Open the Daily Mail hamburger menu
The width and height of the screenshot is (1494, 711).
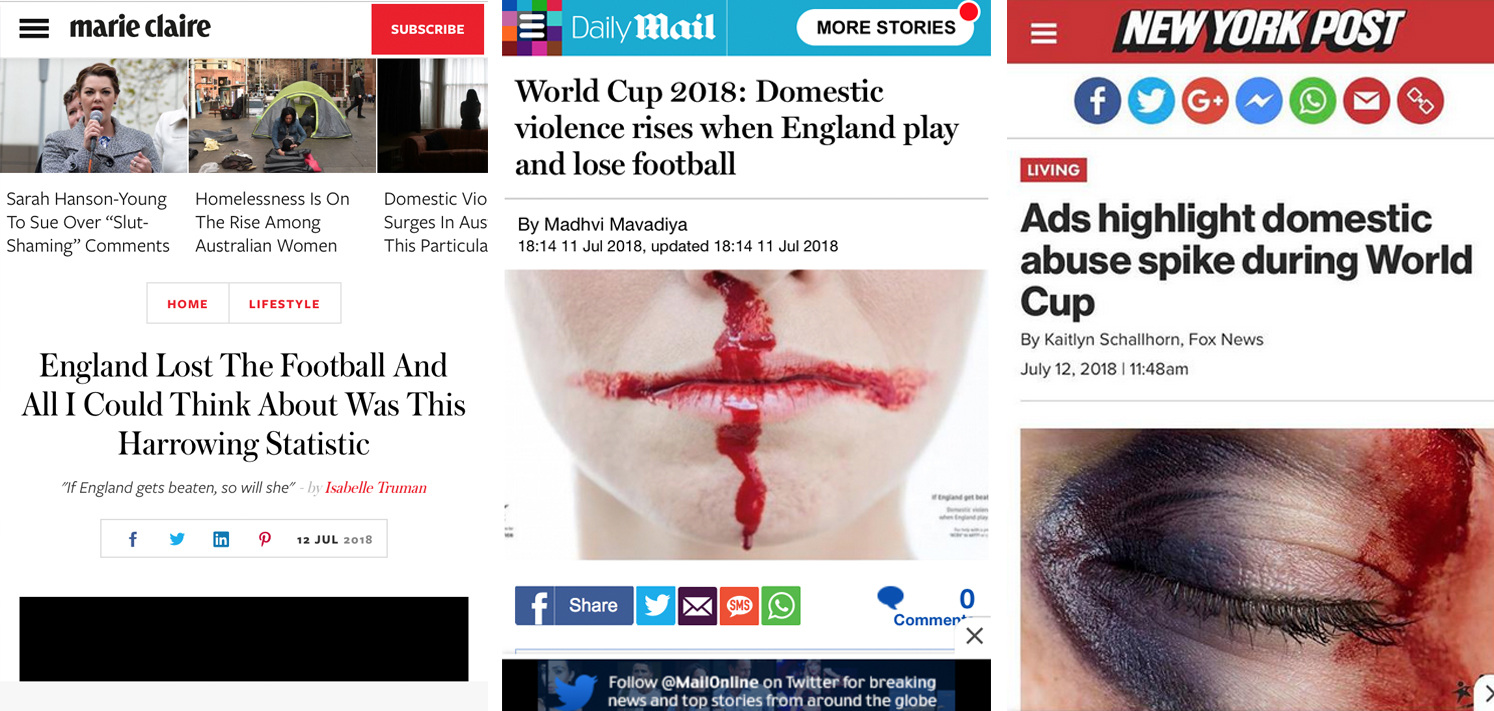[x=533, y=27]
